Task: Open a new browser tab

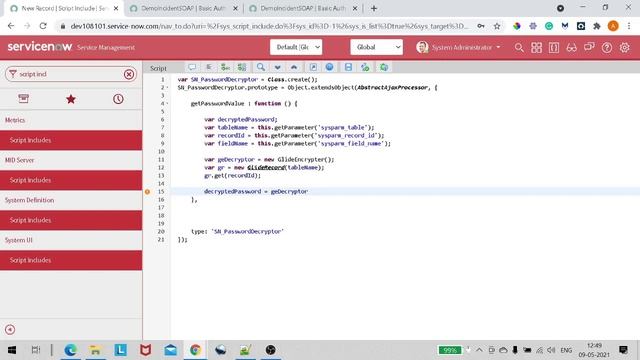Action: click(x=374, y=8)
